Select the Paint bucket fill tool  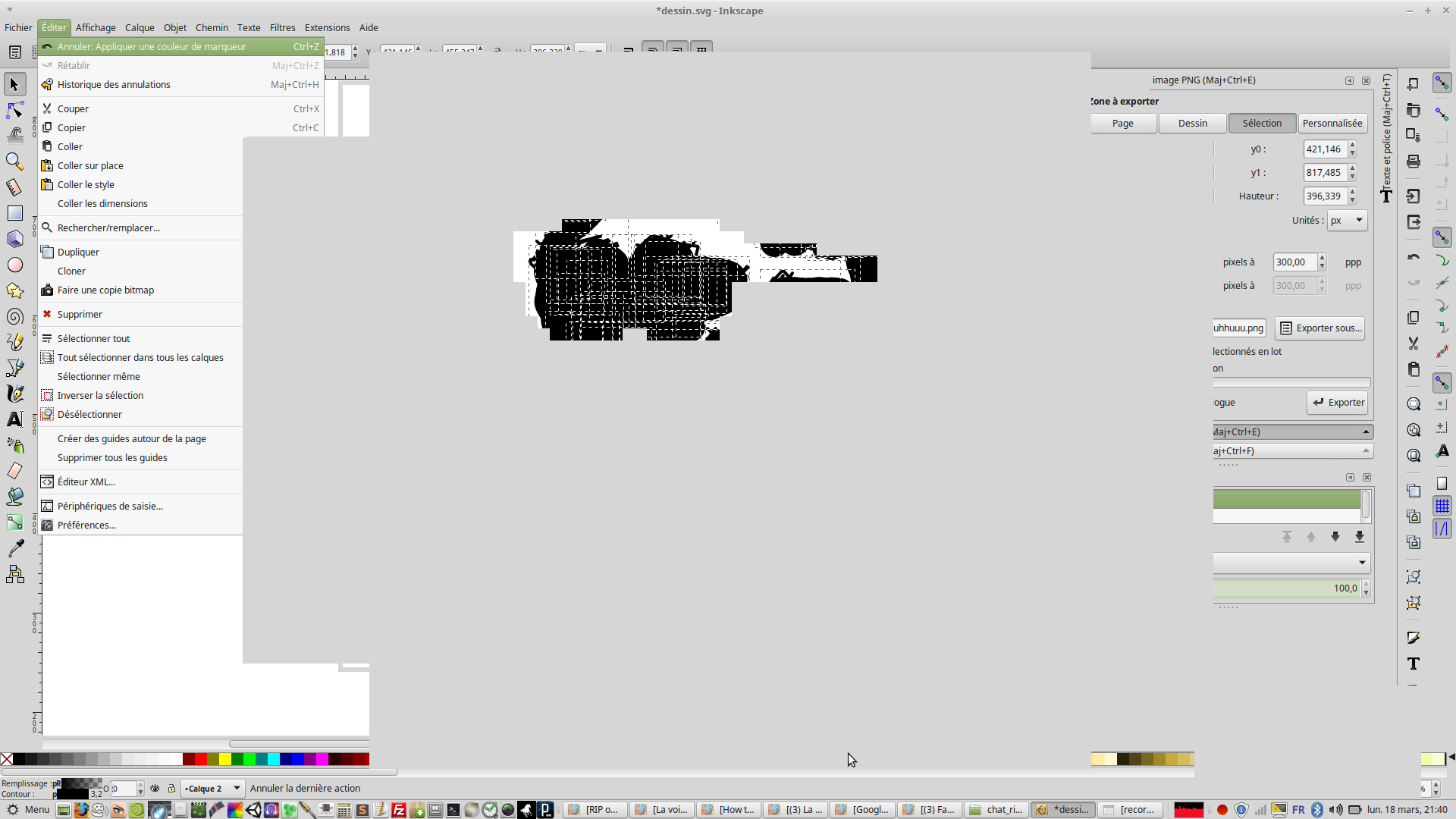pyautogui.click(x=14, y=497)
